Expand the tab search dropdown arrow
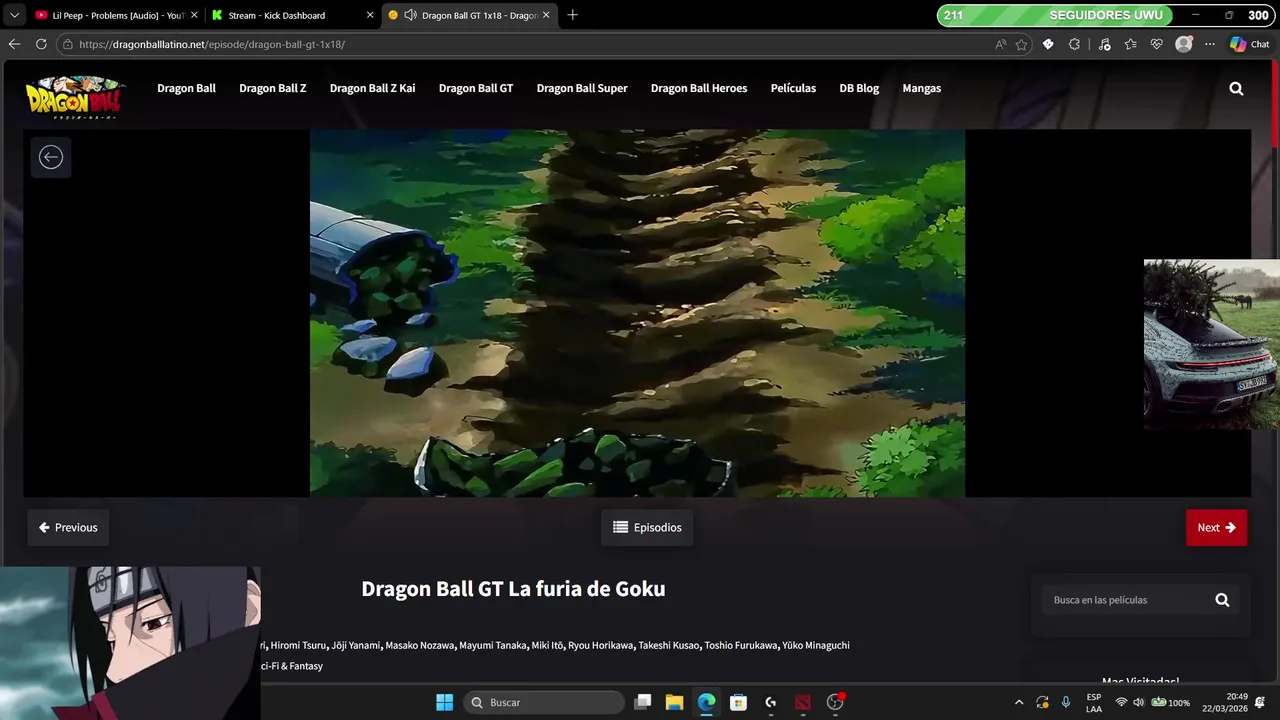This screenshot has height=720, width=1280. [14, 15]
